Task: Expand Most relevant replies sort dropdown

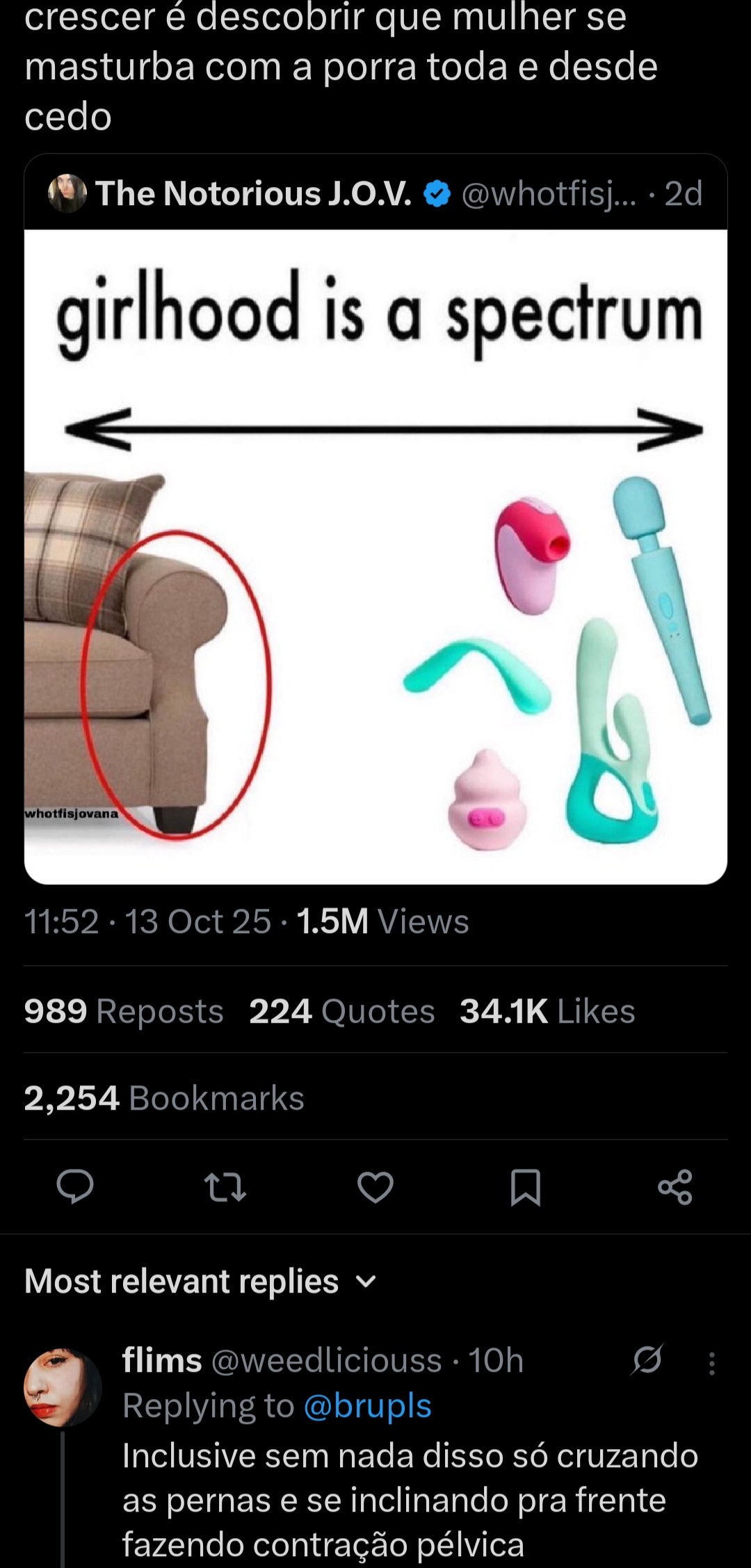Action: (200, 1281)
